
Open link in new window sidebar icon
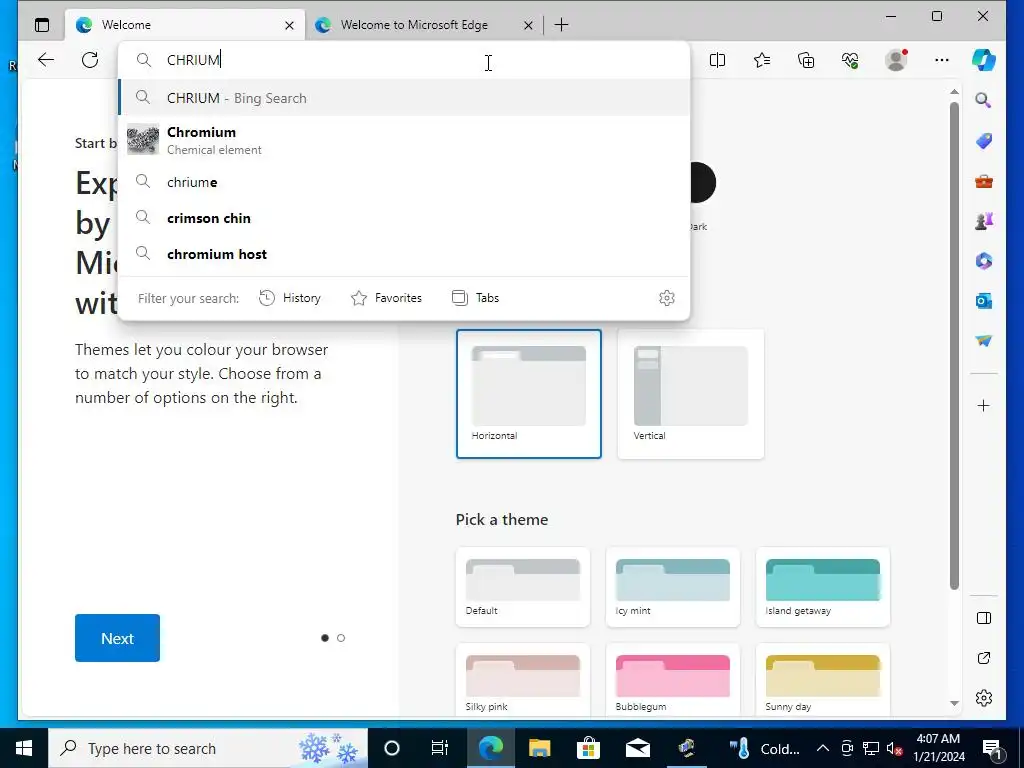coord(984,658)
